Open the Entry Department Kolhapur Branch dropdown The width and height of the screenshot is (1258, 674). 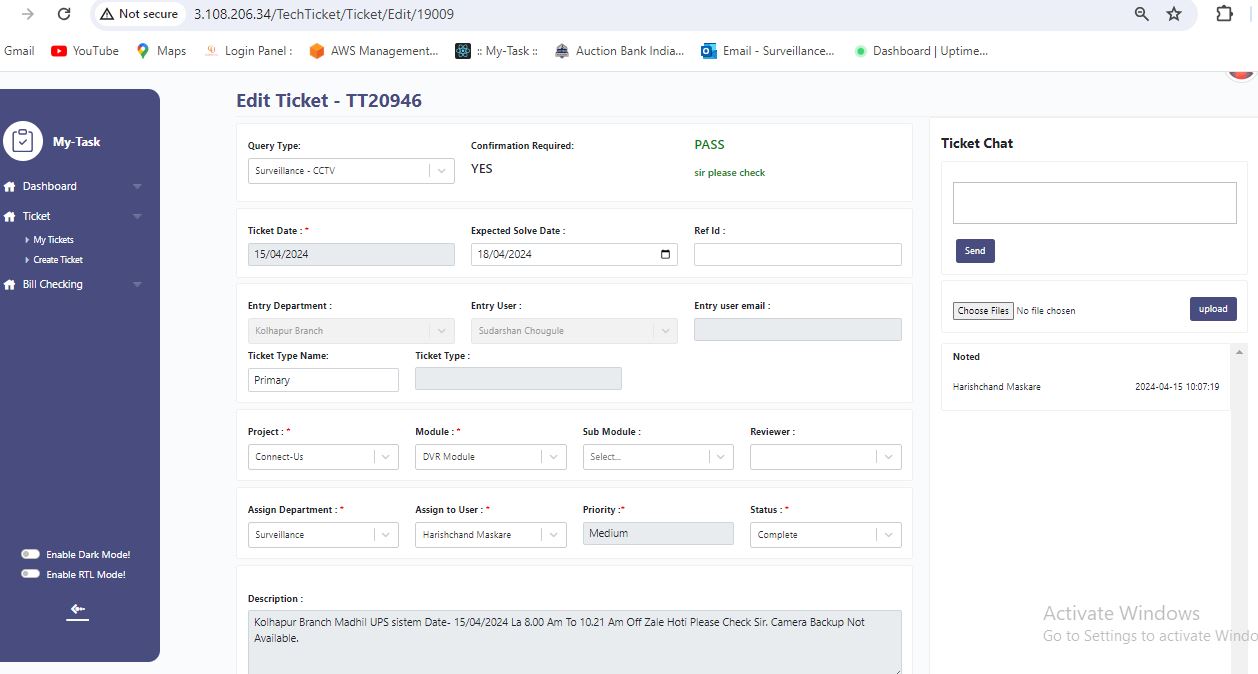tap(351, 331)
